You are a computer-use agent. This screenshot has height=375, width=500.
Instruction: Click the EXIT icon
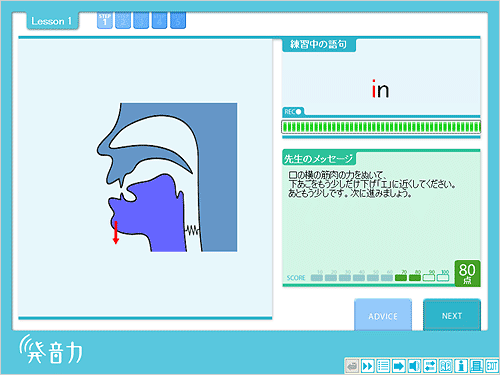click(492, 366)
